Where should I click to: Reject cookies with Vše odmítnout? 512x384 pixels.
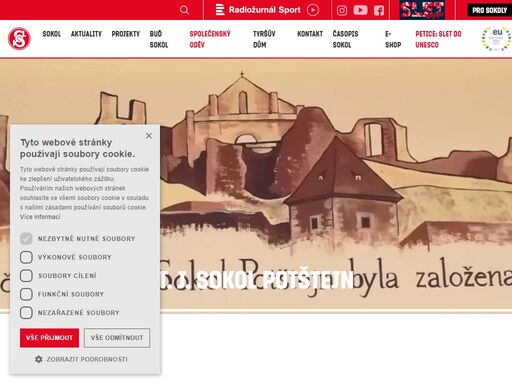(x=117, y=338)
